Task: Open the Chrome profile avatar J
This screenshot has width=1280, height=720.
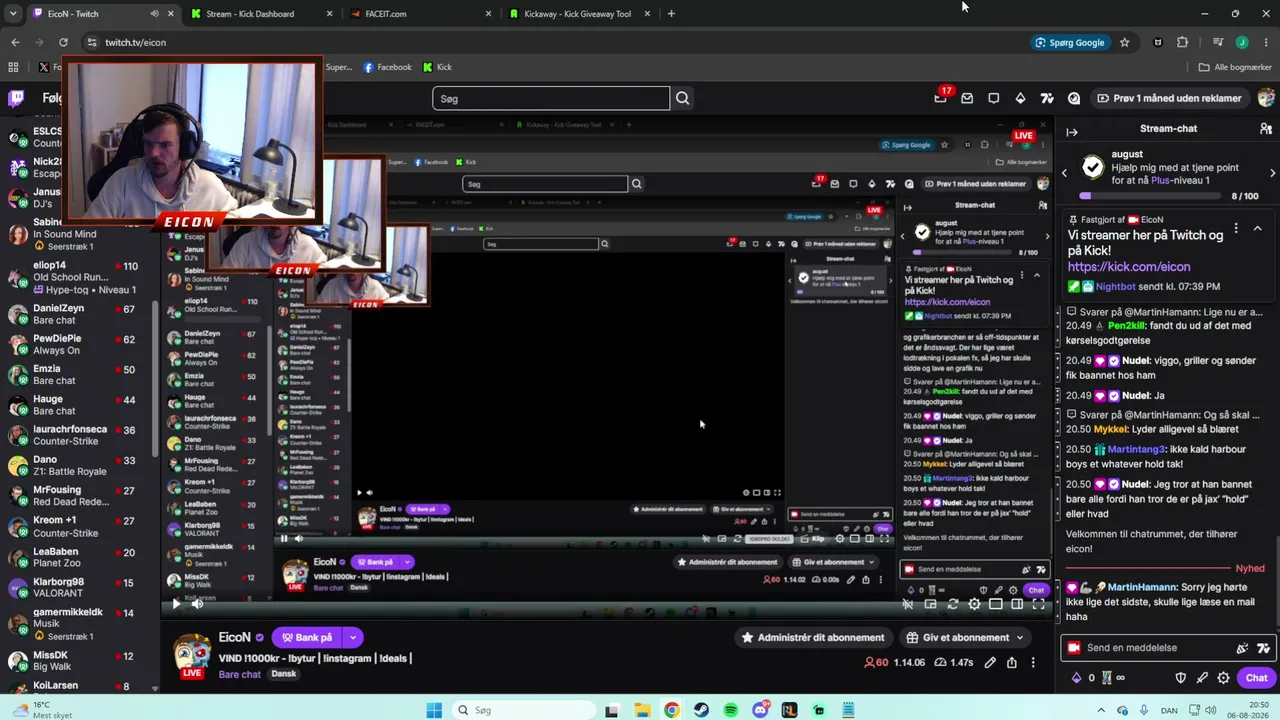Action: pos(1242,42)
